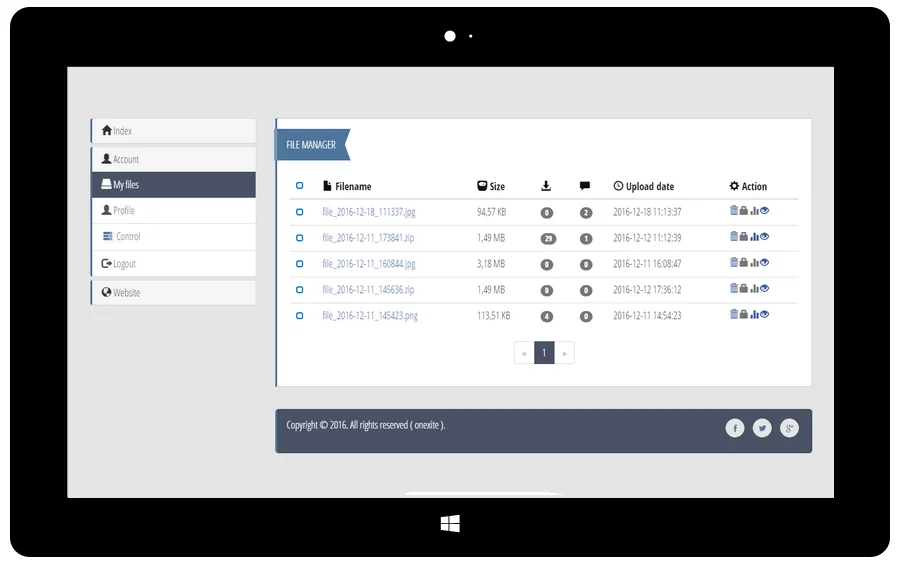The width and height of the screenshot is (903, 568).
Task: Go to next page with the » arrow
Action: click(x=565, y=353)
